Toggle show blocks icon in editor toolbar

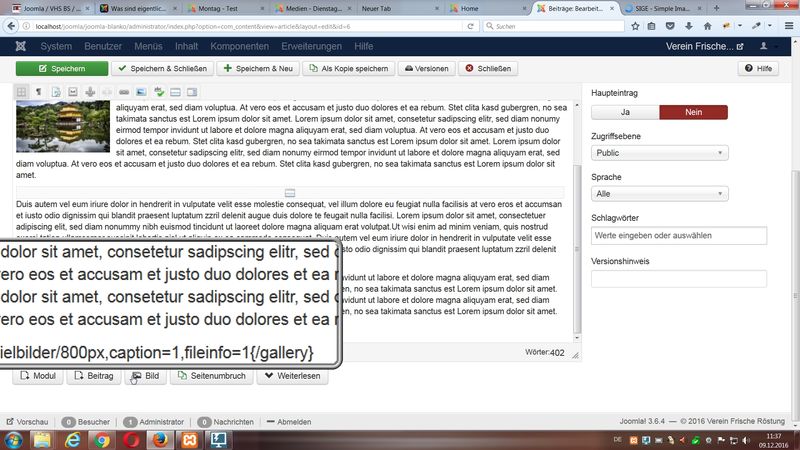point(21,92)
